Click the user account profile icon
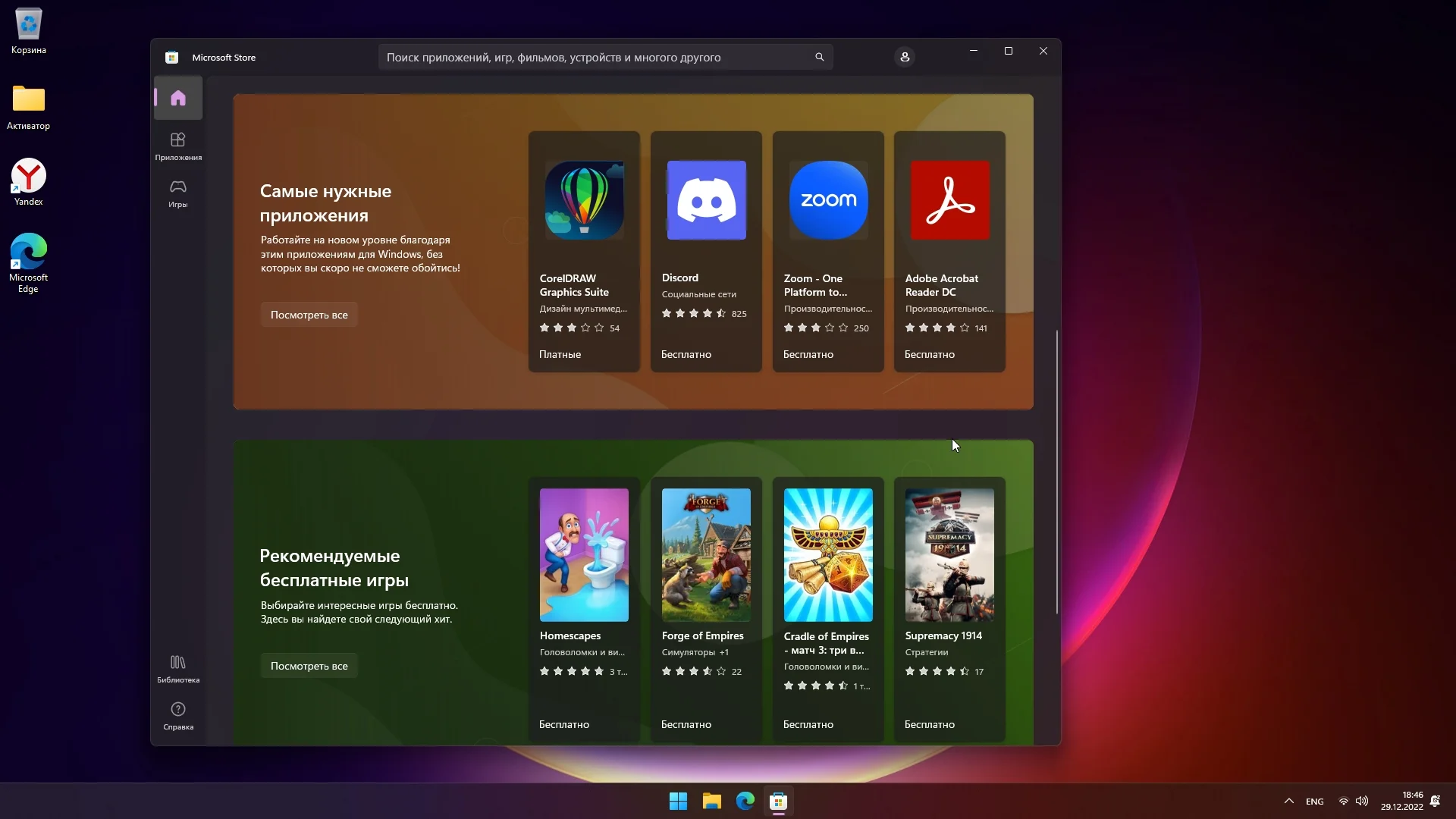The image size is (1456, 819). (905, 57)
